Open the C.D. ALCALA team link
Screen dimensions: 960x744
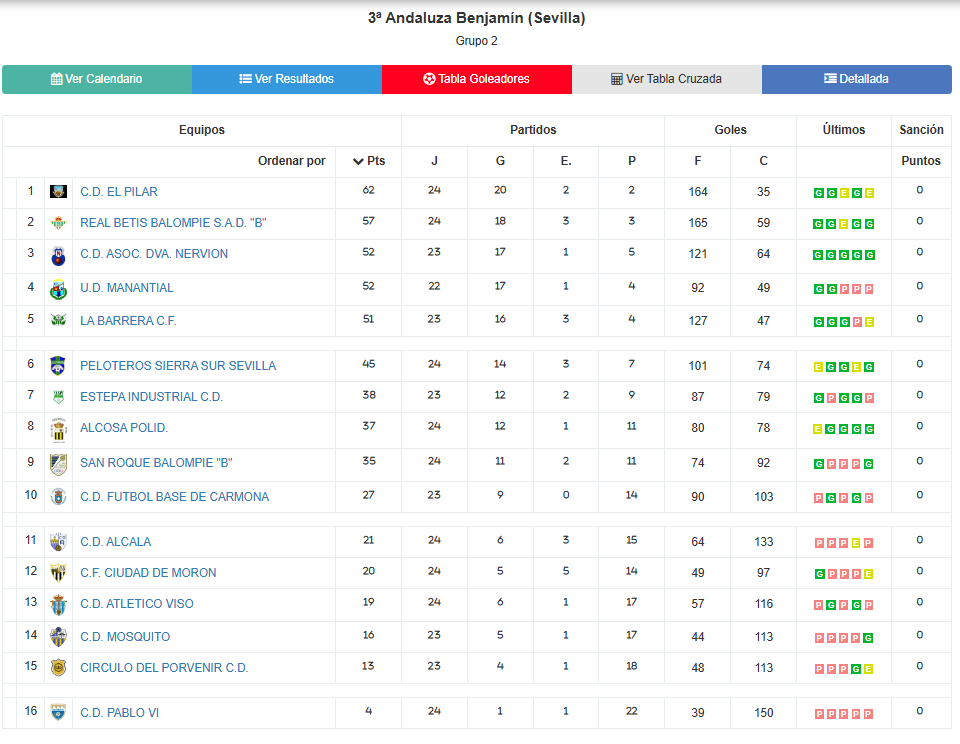(x=115, y=542)
